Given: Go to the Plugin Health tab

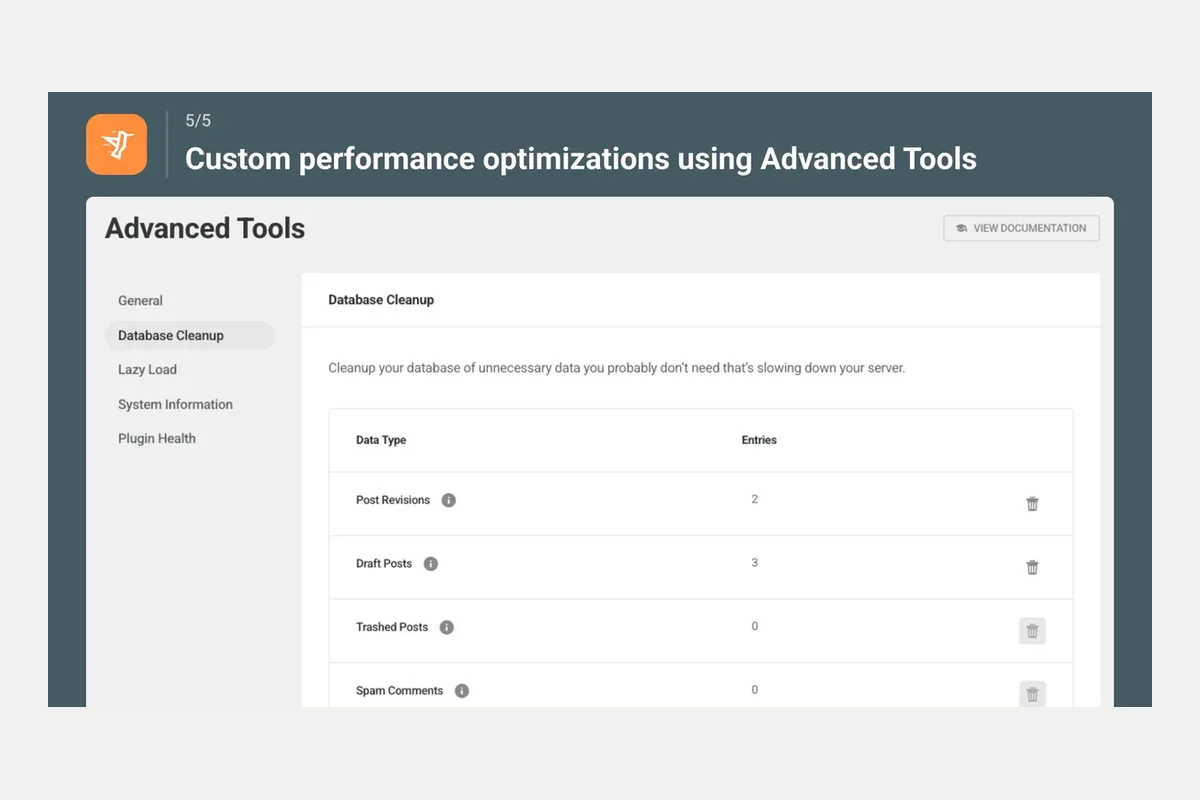Looking at the screenshot, I should 157,438.
